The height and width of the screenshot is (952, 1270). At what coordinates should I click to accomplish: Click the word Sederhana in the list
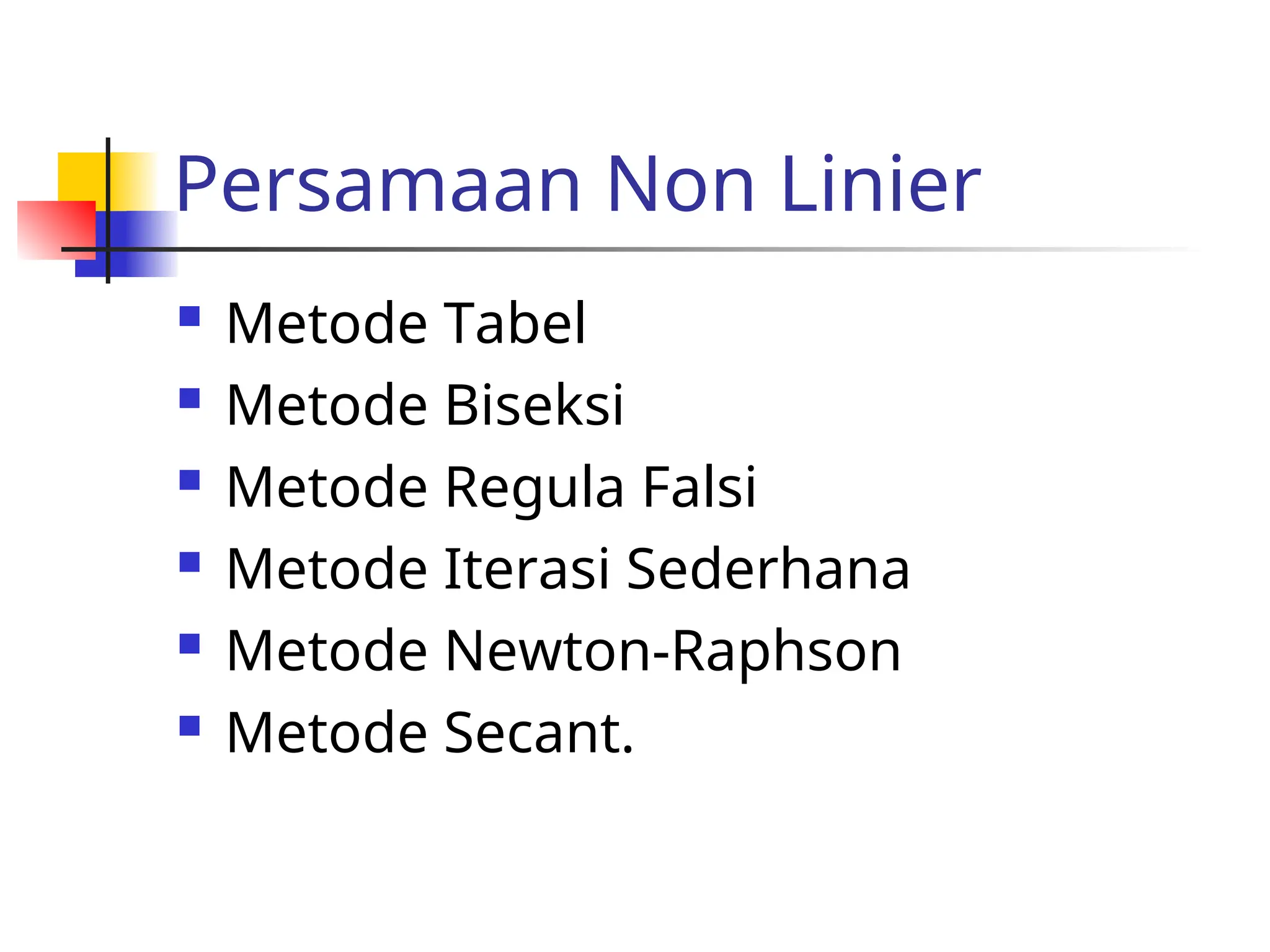[x=768, y=568]
